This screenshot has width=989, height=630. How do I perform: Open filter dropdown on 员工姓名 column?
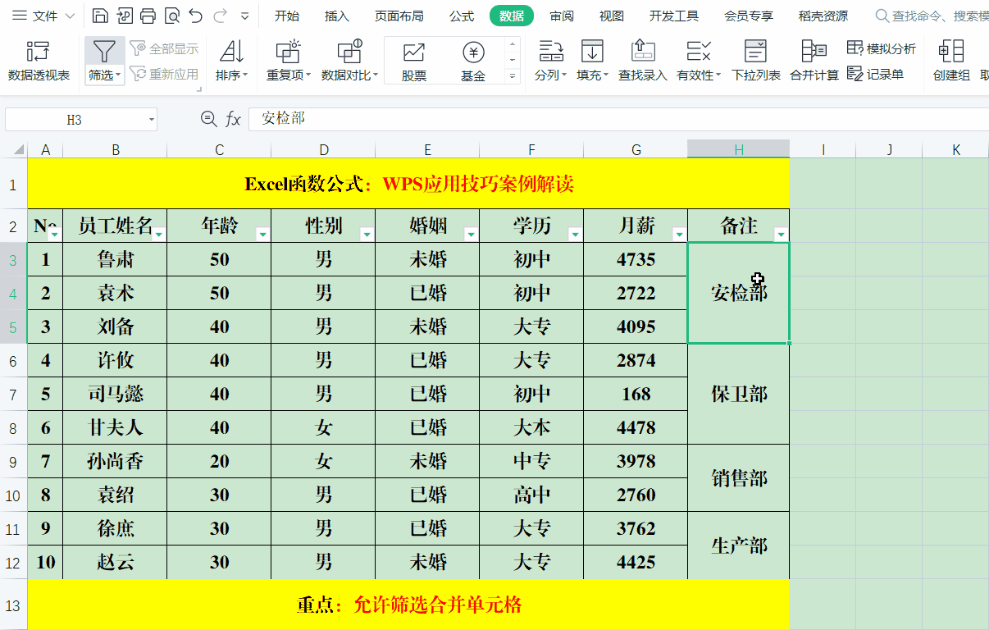coord(159,234)
